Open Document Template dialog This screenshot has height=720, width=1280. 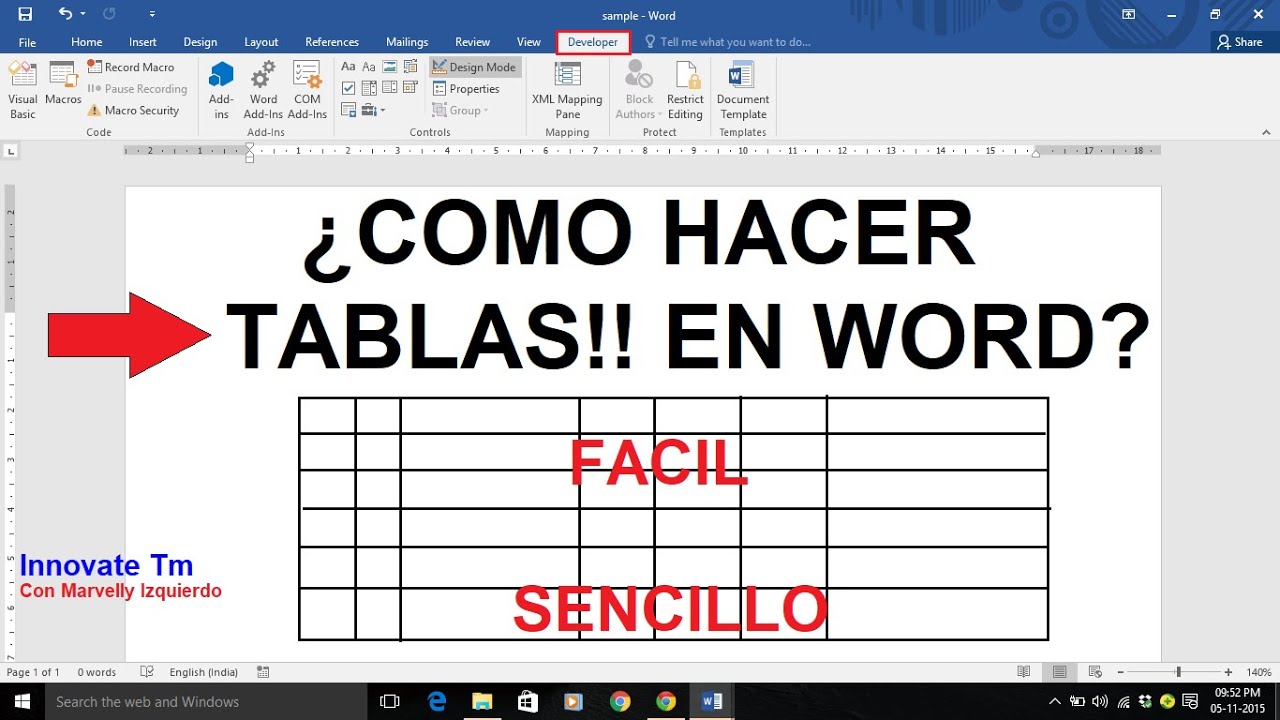pos(743,90)
